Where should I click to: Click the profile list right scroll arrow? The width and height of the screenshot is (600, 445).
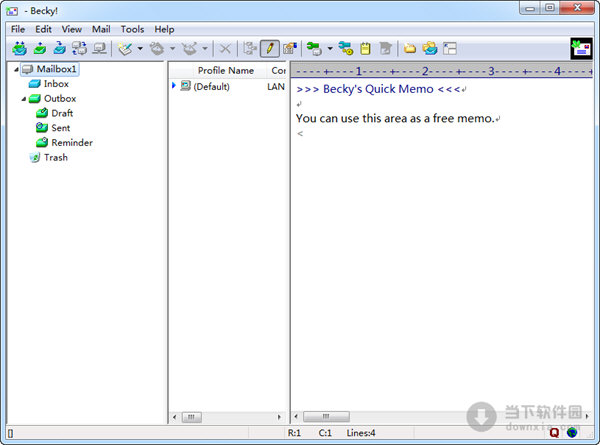[279, 417]
